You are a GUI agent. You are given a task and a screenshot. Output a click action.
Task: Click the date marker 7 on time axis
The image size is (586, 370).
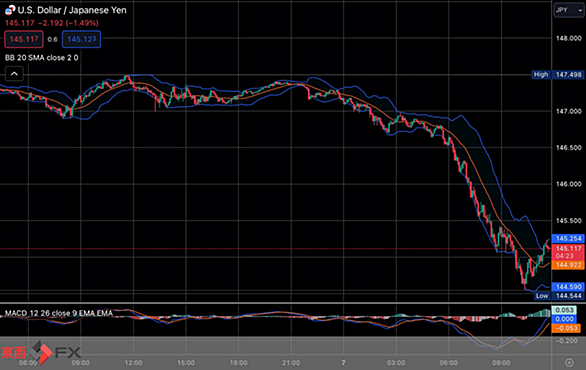click(343, 363)
